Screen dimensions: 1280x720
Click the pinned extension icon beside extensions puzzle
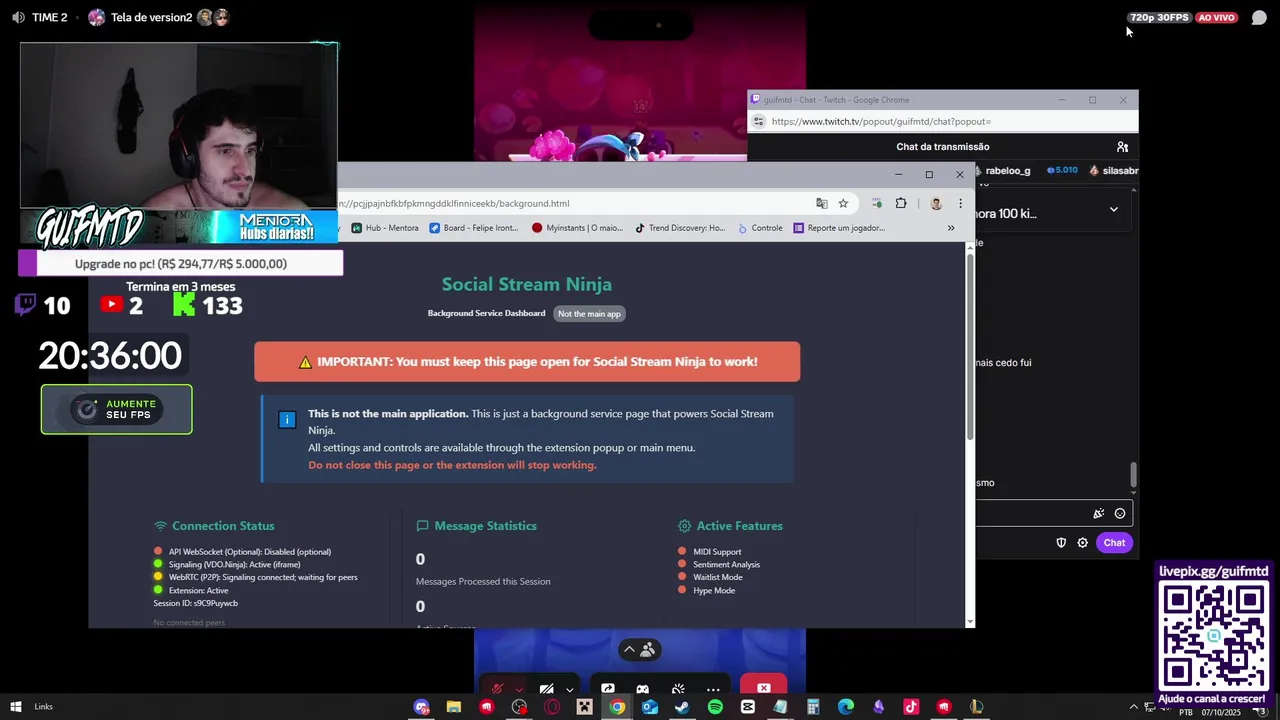click(877, 203)
